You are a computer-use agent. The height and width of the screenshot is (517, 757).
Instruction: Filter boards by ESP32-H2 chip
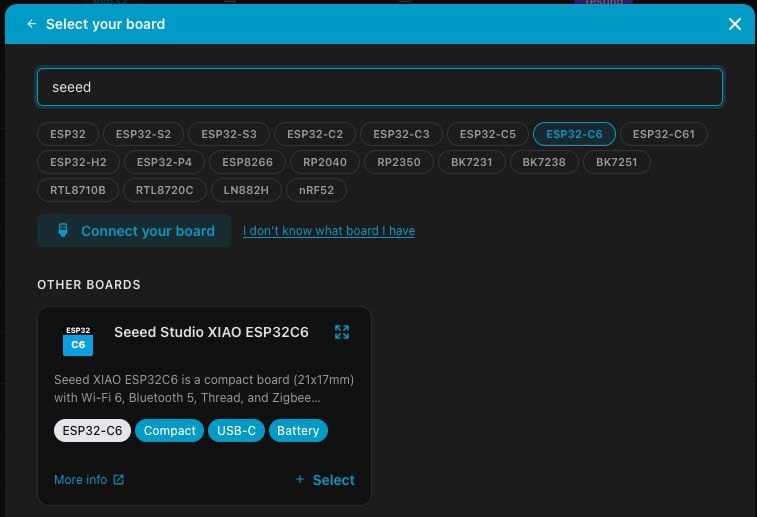tap(78, 162)
